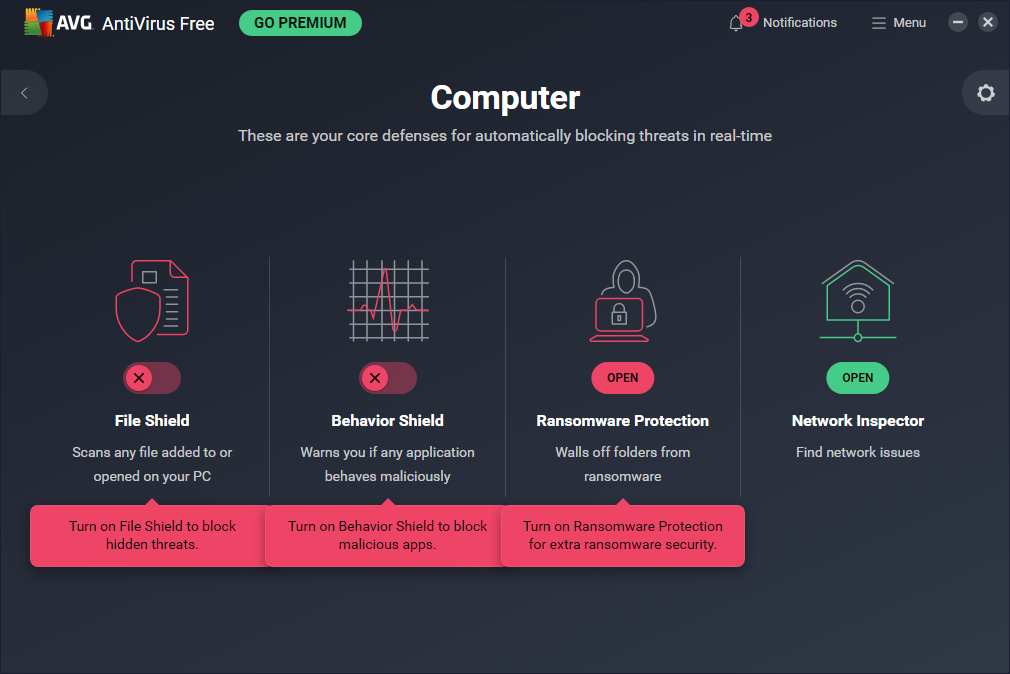Image resolution: width=1010 pixels, height=674 pixels.
Task: Click the Ransomware Protection hacker laptop icon
Action: (x=623, y=300)
